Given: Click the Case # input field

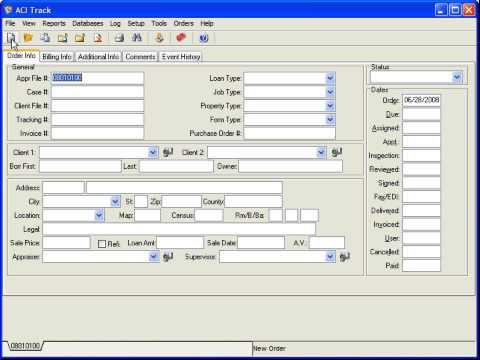Looking at the screenshot, I should [x=97, y=92].
